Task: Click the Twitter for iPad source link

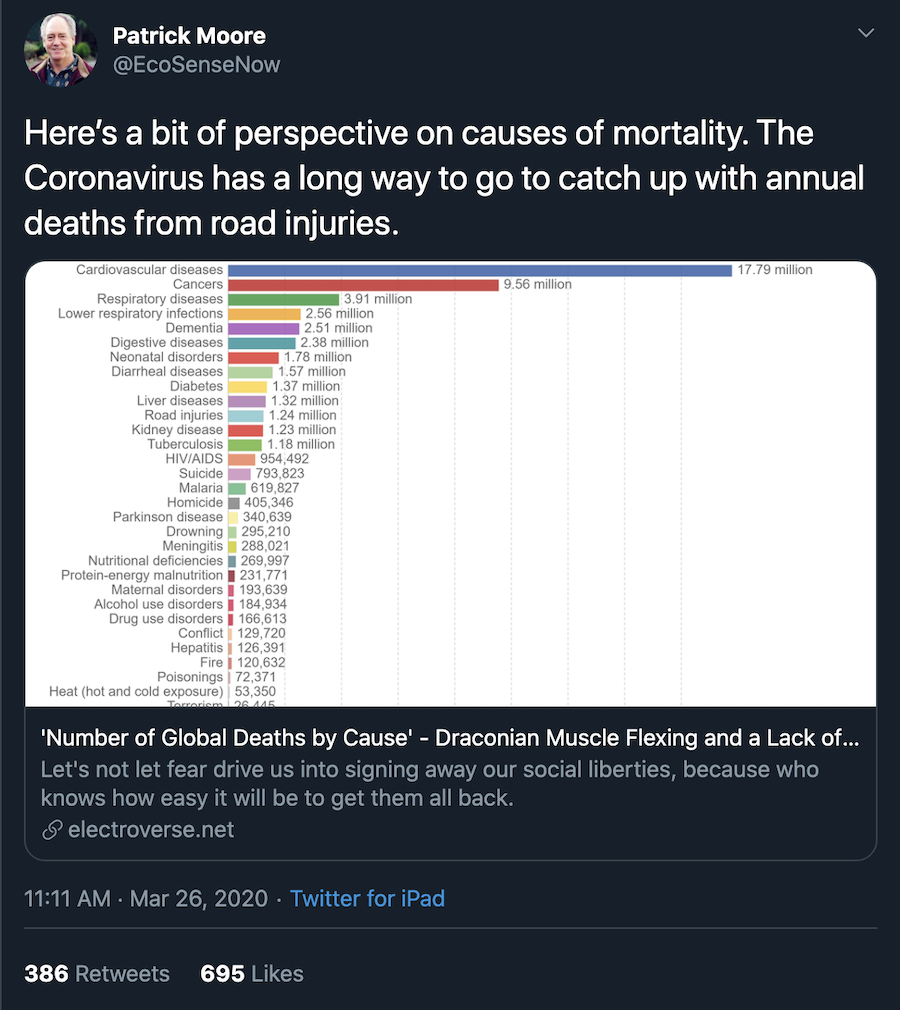Action: [367, 899]
